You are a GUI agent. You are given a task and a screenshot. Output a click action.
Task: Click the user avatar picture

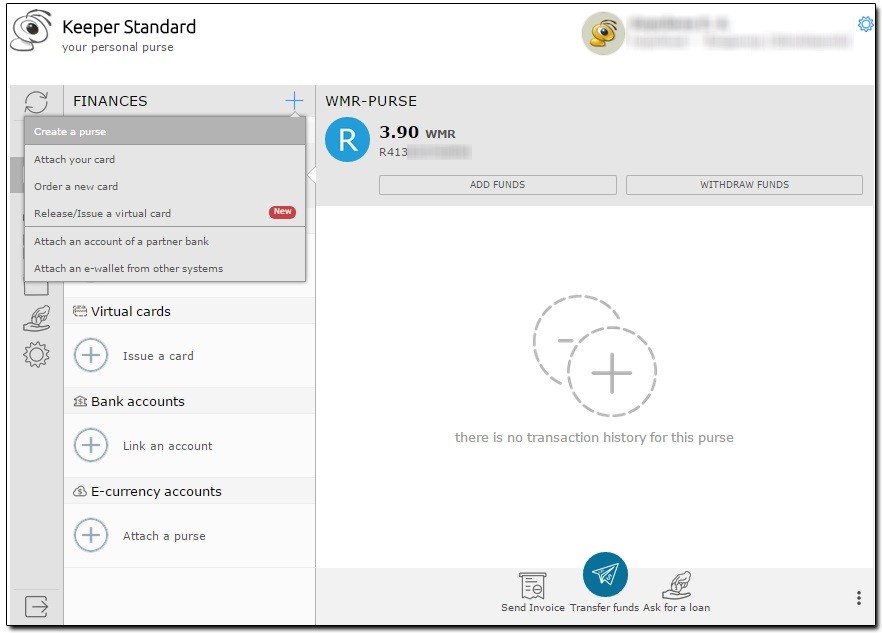point(603,34)
